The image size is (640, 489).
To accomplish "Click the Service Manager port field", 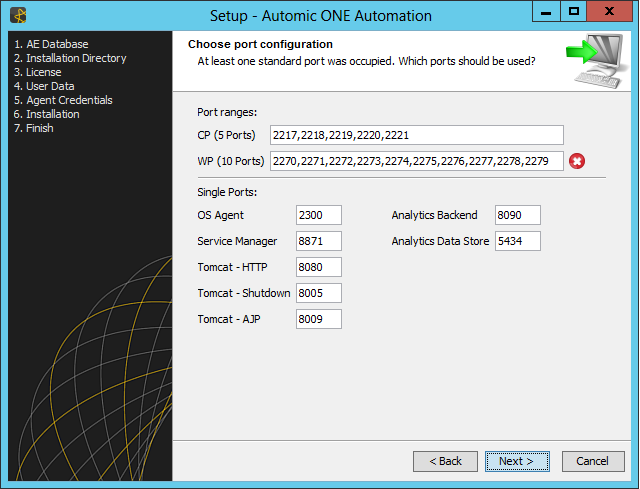I will 319,241.
